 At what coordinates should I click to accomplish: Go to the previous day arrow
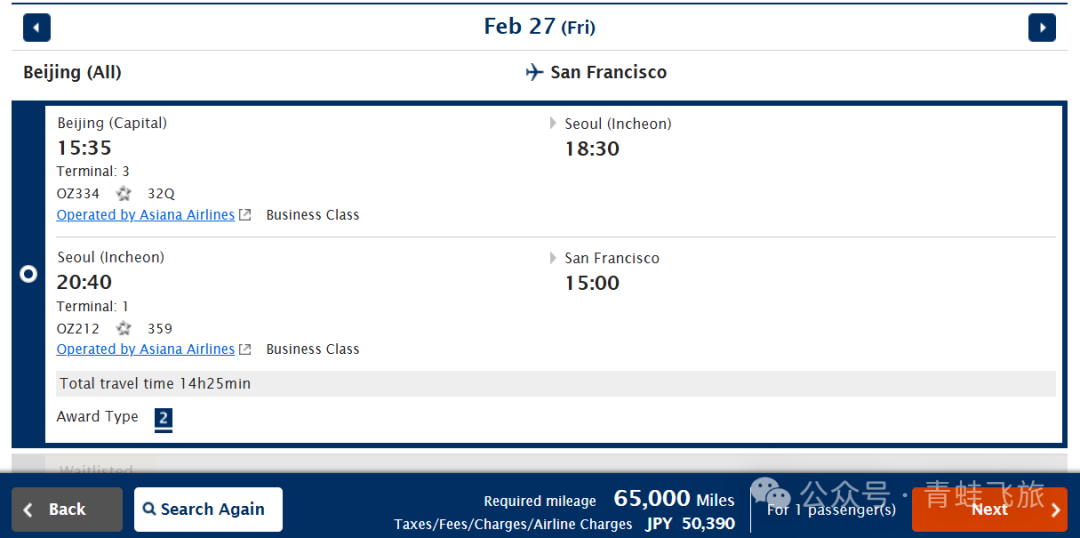click(36, 28)
